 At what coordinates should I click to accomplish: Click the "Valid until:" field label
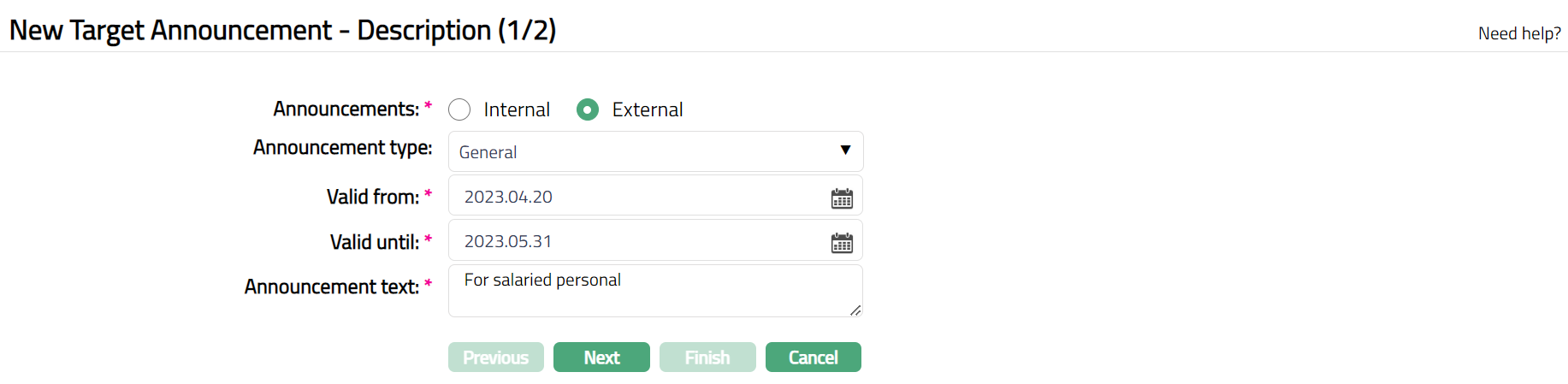[x=374, y=243]
